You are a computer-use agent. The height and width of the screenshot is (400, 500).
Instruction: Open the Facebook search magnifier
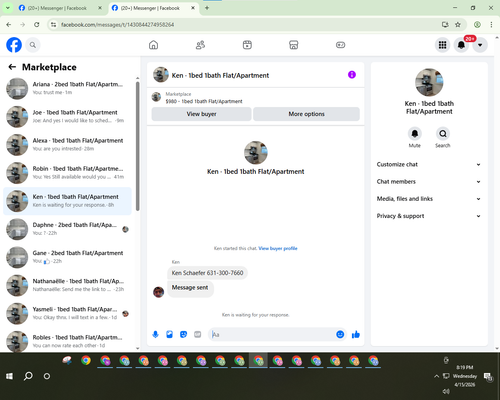[x=33, y=45]
